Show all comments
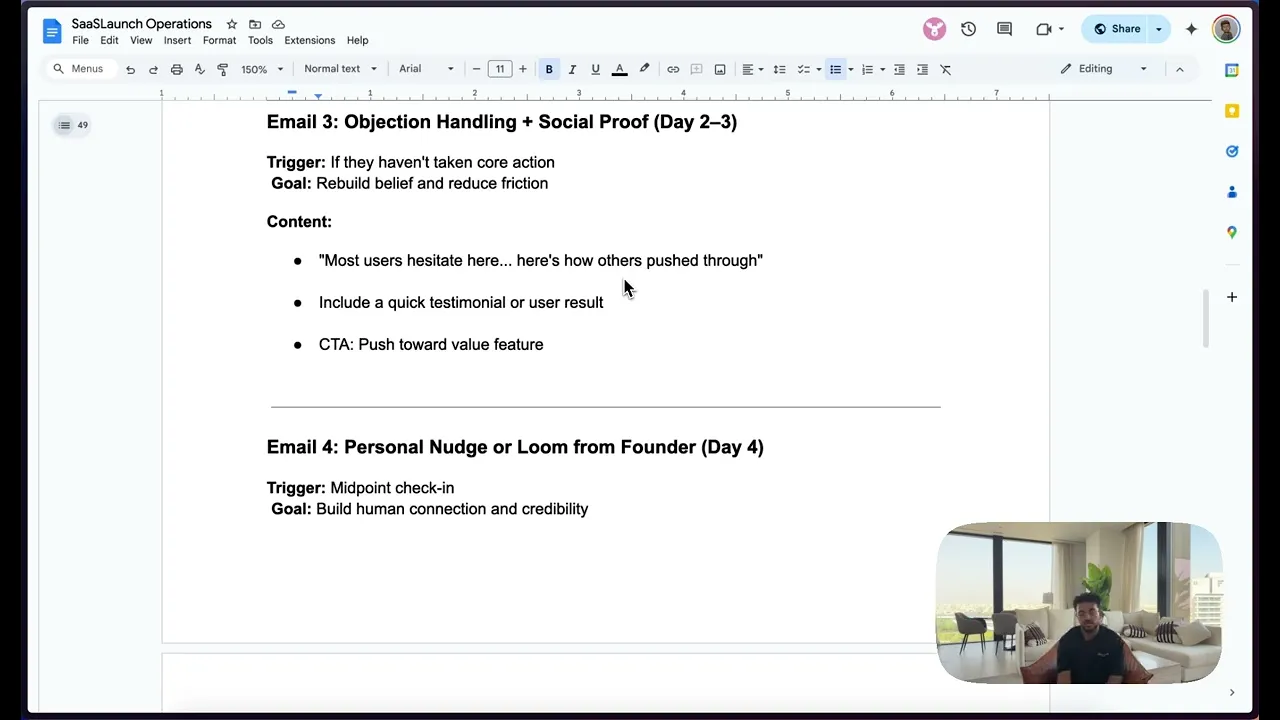 (1004, 29)
